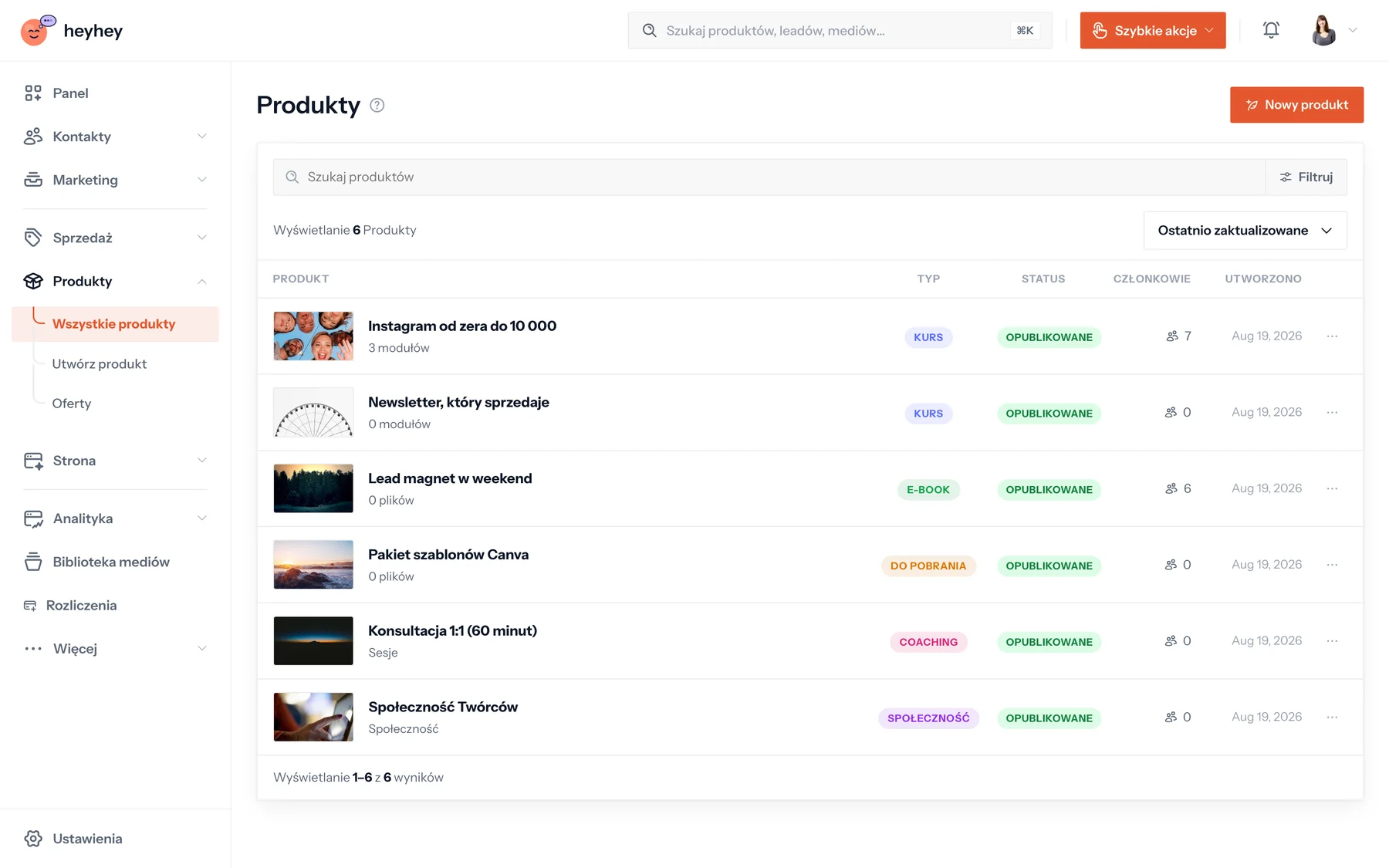Click the help icon next to Produkty heading
The image size is (1389, 868).
click(377, 105)
